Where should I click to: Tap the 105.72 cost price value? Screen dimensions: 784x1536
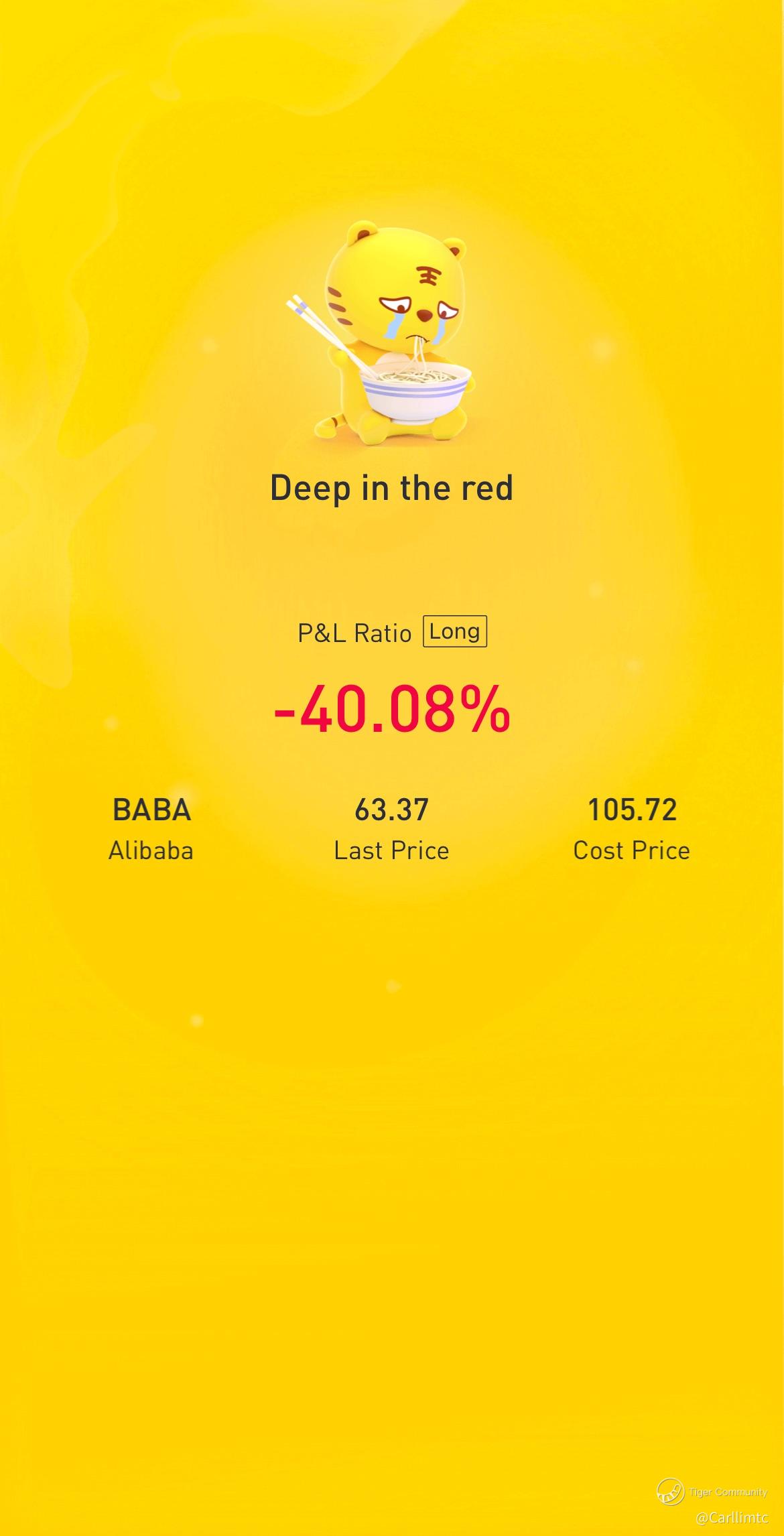632,810
